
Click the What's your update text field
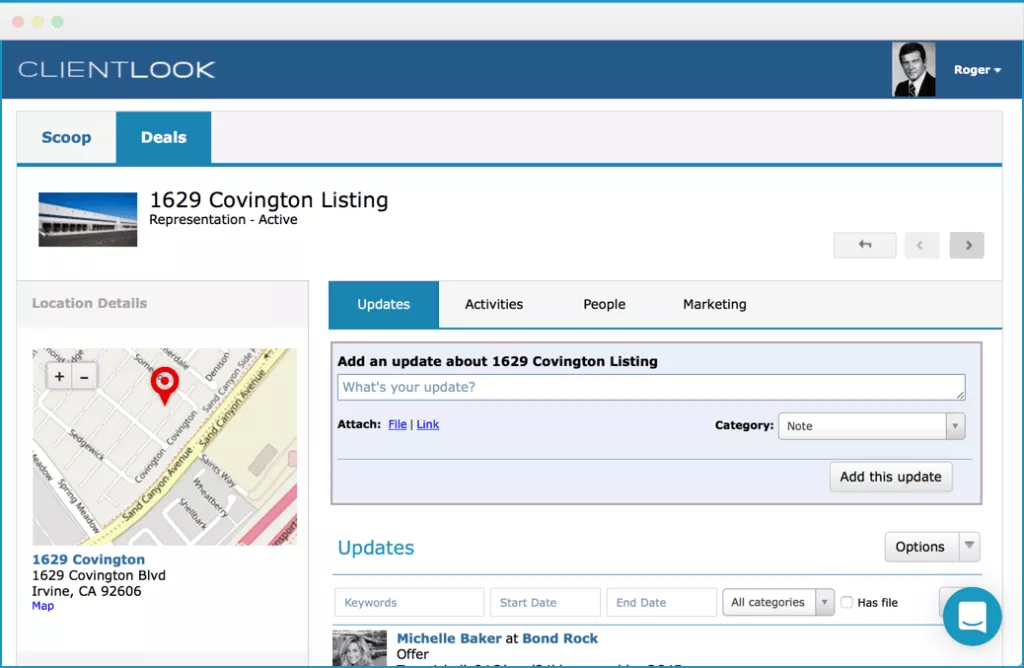coord(651,387)
